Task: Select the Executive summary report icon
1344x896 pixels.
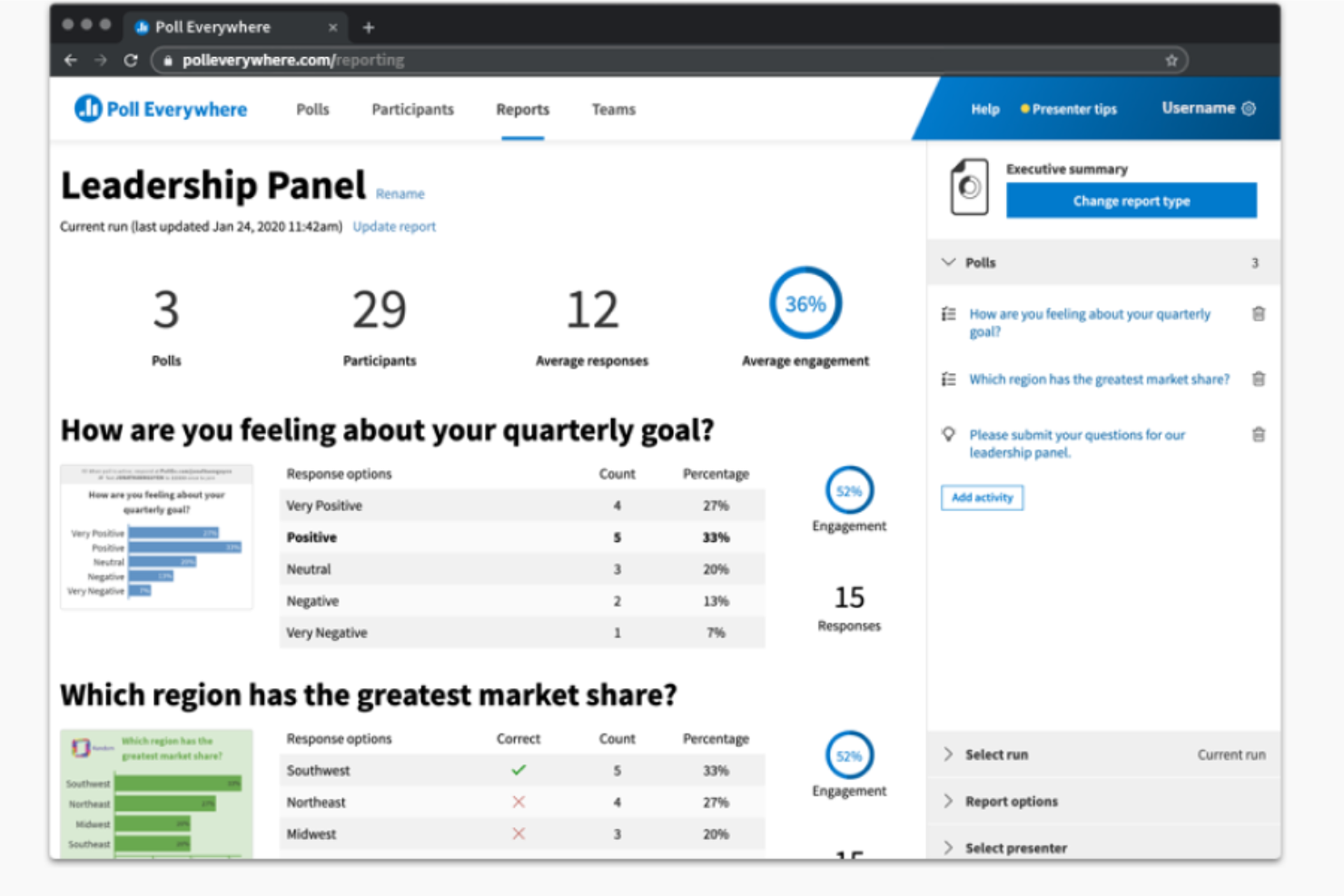Action: pyautogui.click(x=968, y=185)
